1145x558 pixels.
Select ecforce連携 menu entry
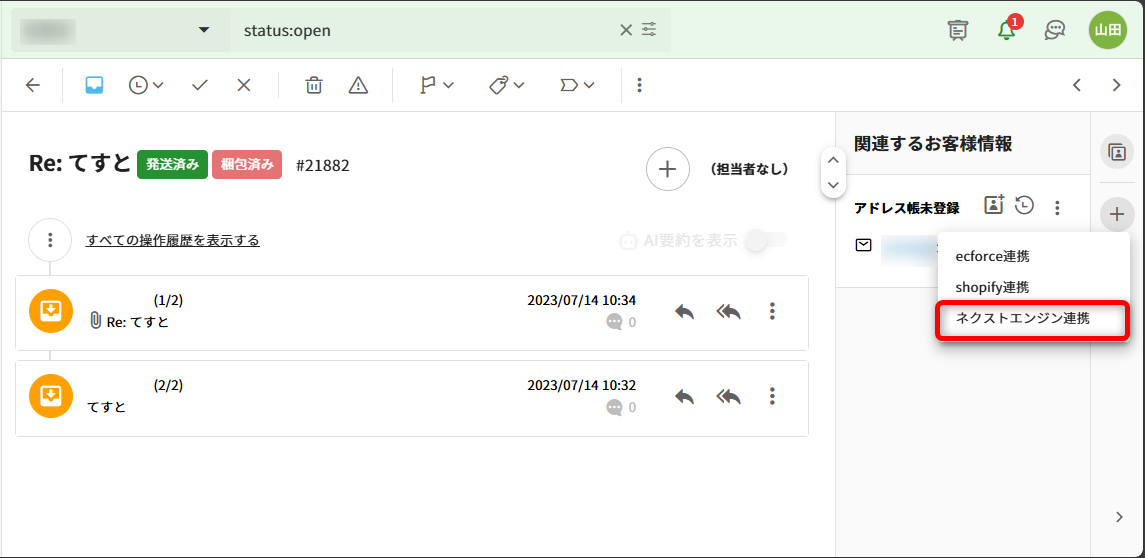click(992, 256)
